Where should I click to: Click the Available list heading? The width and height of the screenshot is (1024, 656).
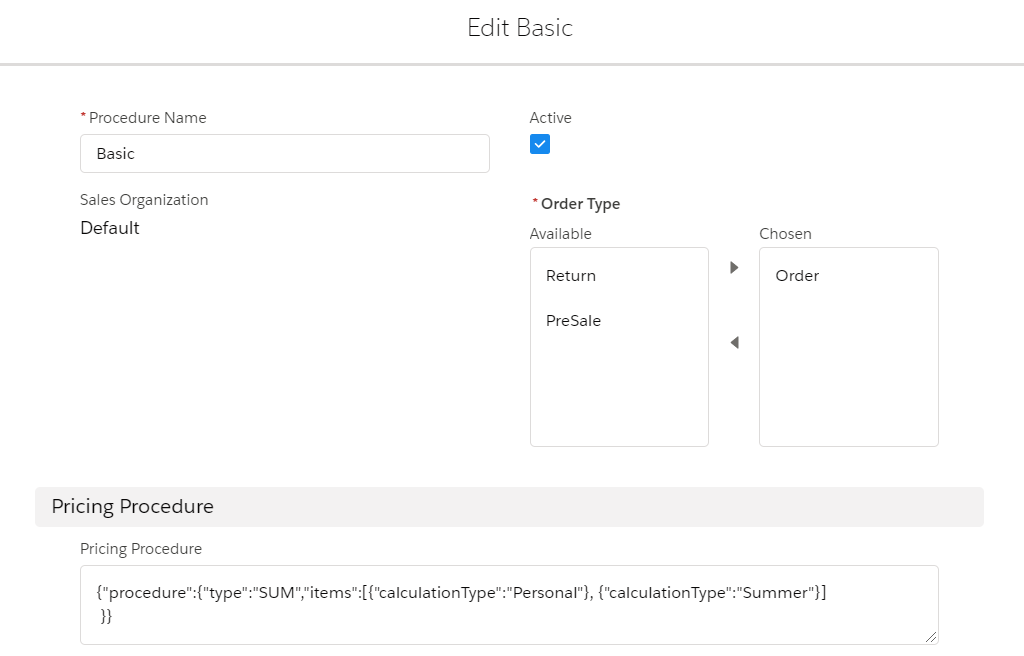click(x=561, y=234)
